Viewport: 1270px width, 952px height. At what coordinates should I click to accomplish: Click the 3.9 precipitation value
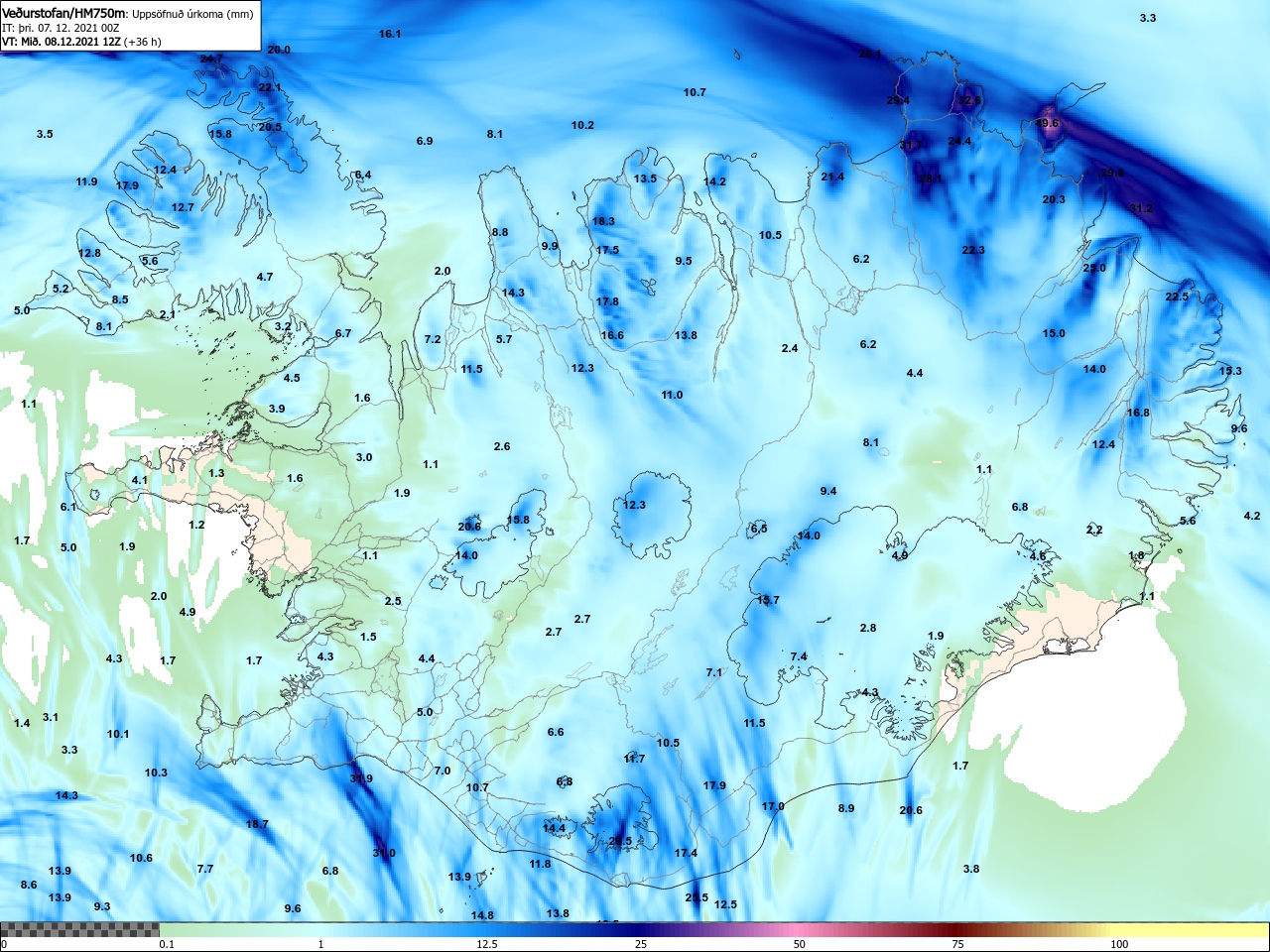tap(277, 410)
